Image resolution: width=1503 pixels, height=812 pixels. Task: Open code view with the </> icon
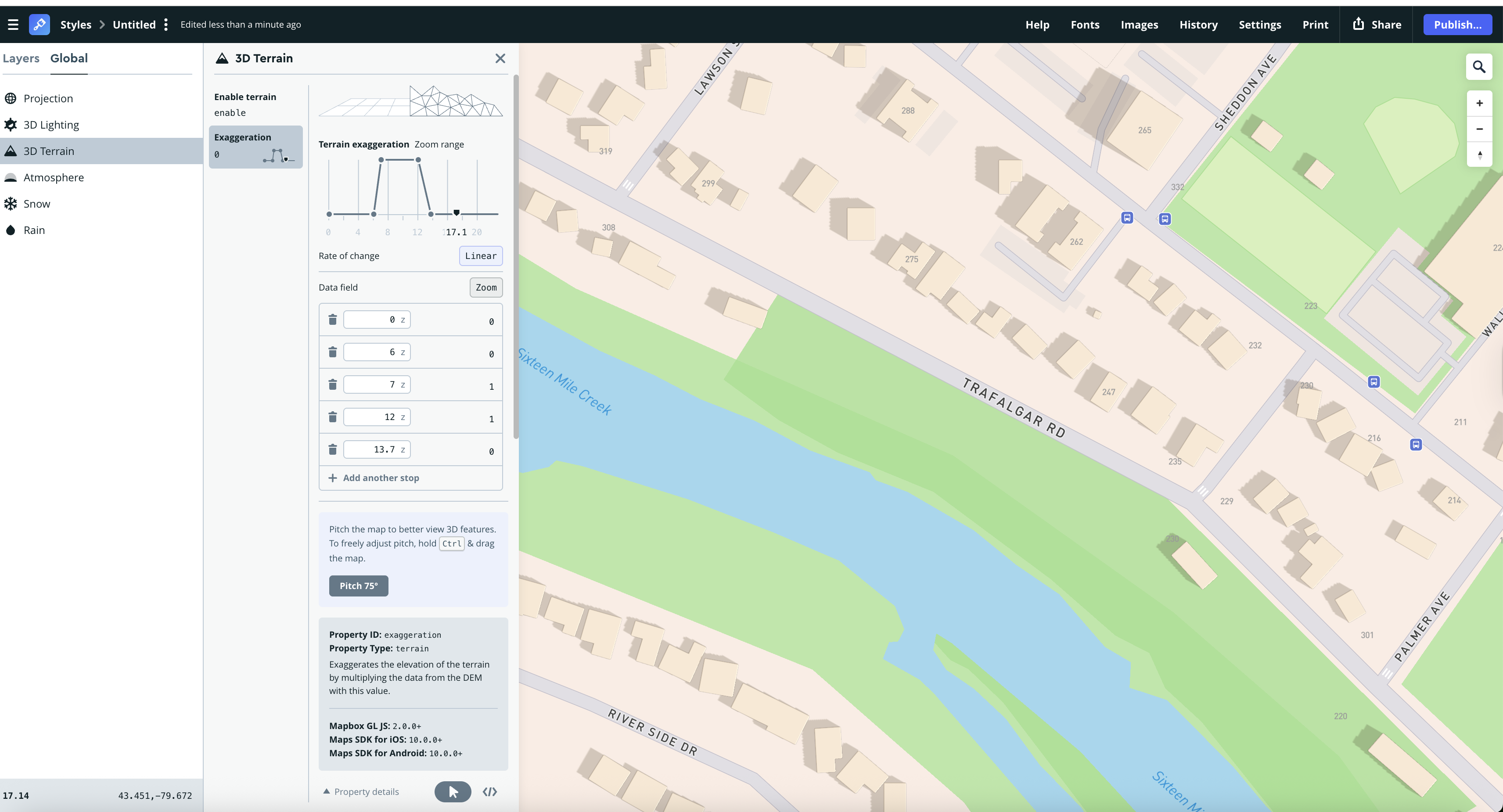(489, 791)
